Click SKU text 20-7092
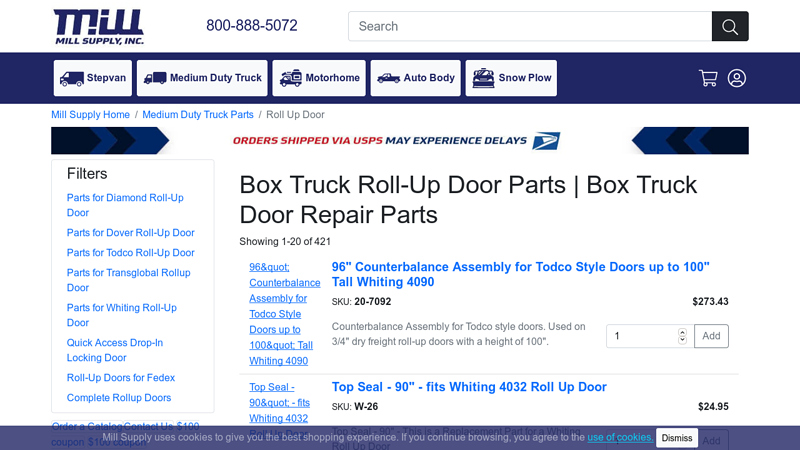Screen dimensions: 800x450 373,302
